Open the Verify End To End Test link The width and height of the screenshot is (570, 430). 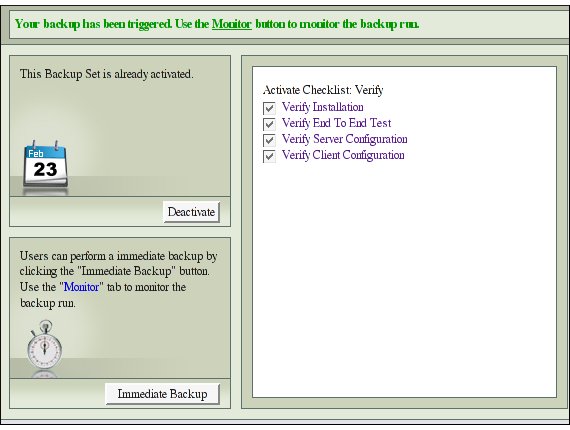(337, 123)
